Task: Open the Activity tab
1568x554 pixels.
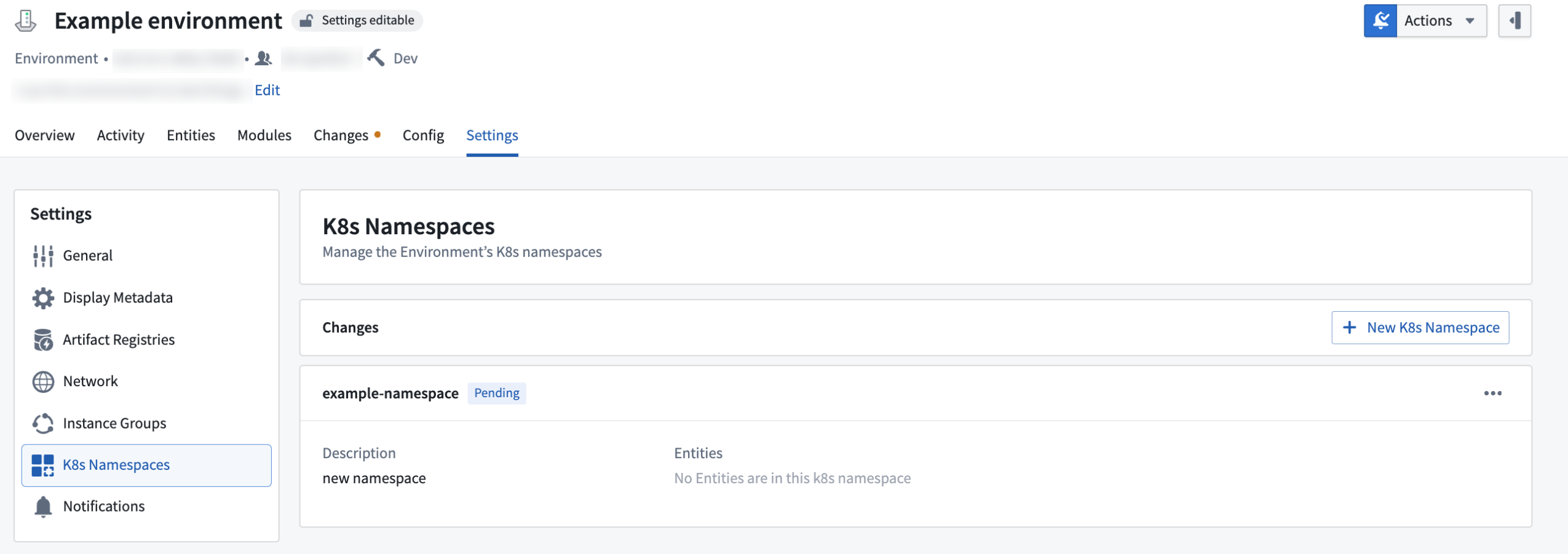Action: 120,135
